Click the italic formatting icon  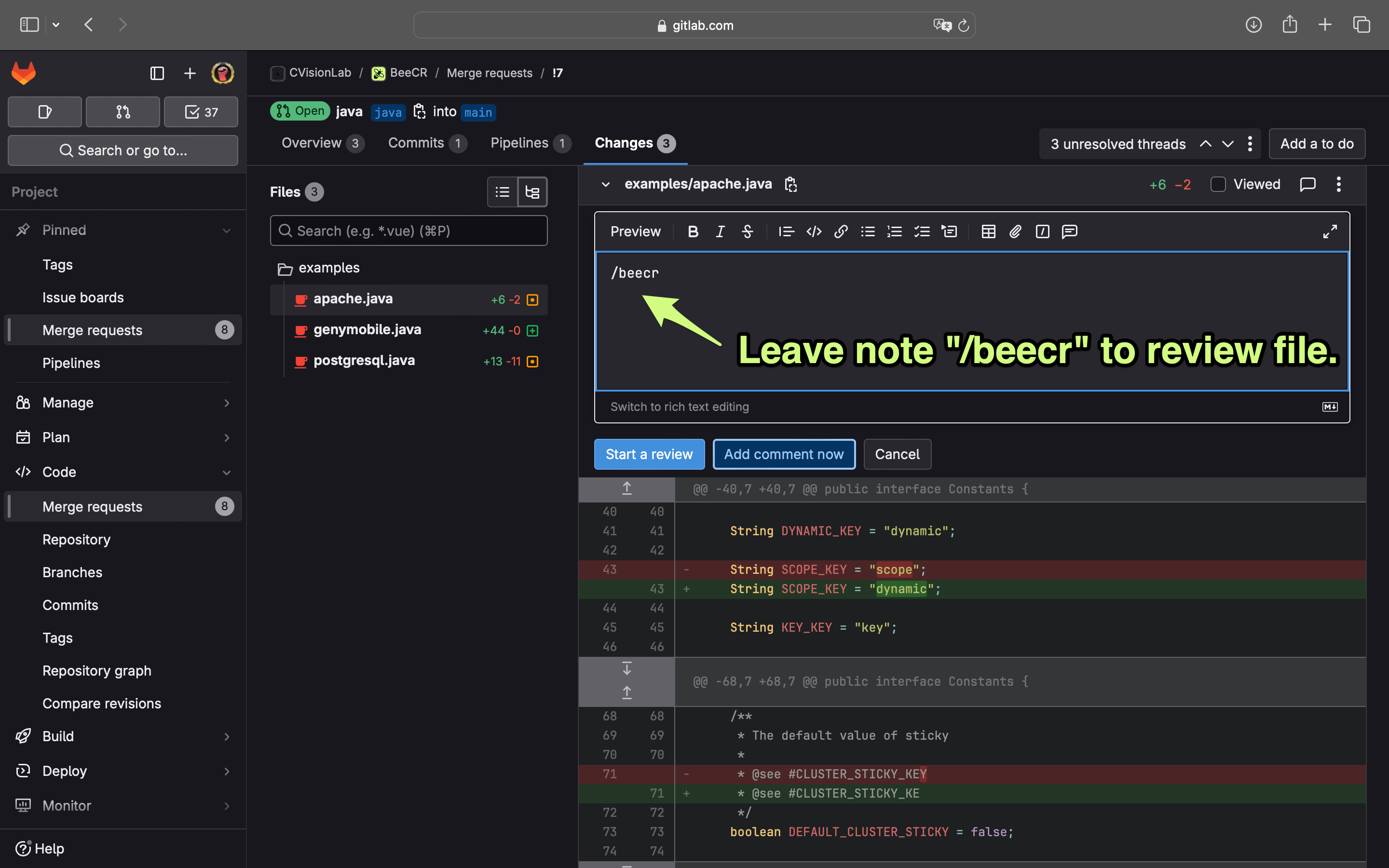click(x=720, y=231)
